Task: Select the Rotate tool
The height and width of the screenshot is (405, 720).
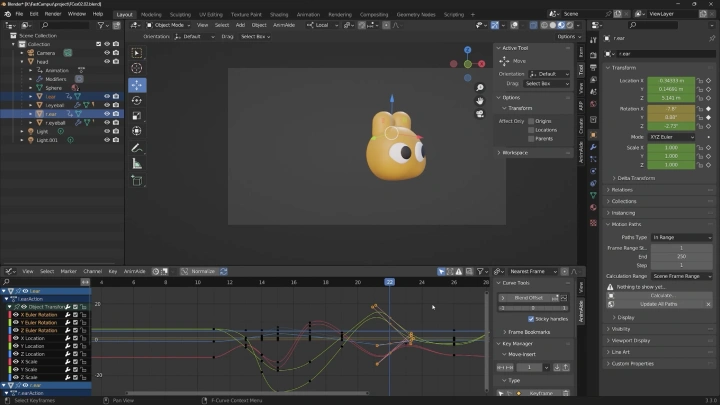Action: [137, 101]
